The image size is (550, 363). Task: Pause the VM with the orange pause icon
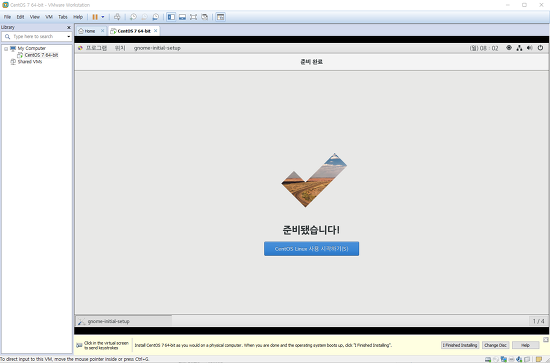pos(95,17)
